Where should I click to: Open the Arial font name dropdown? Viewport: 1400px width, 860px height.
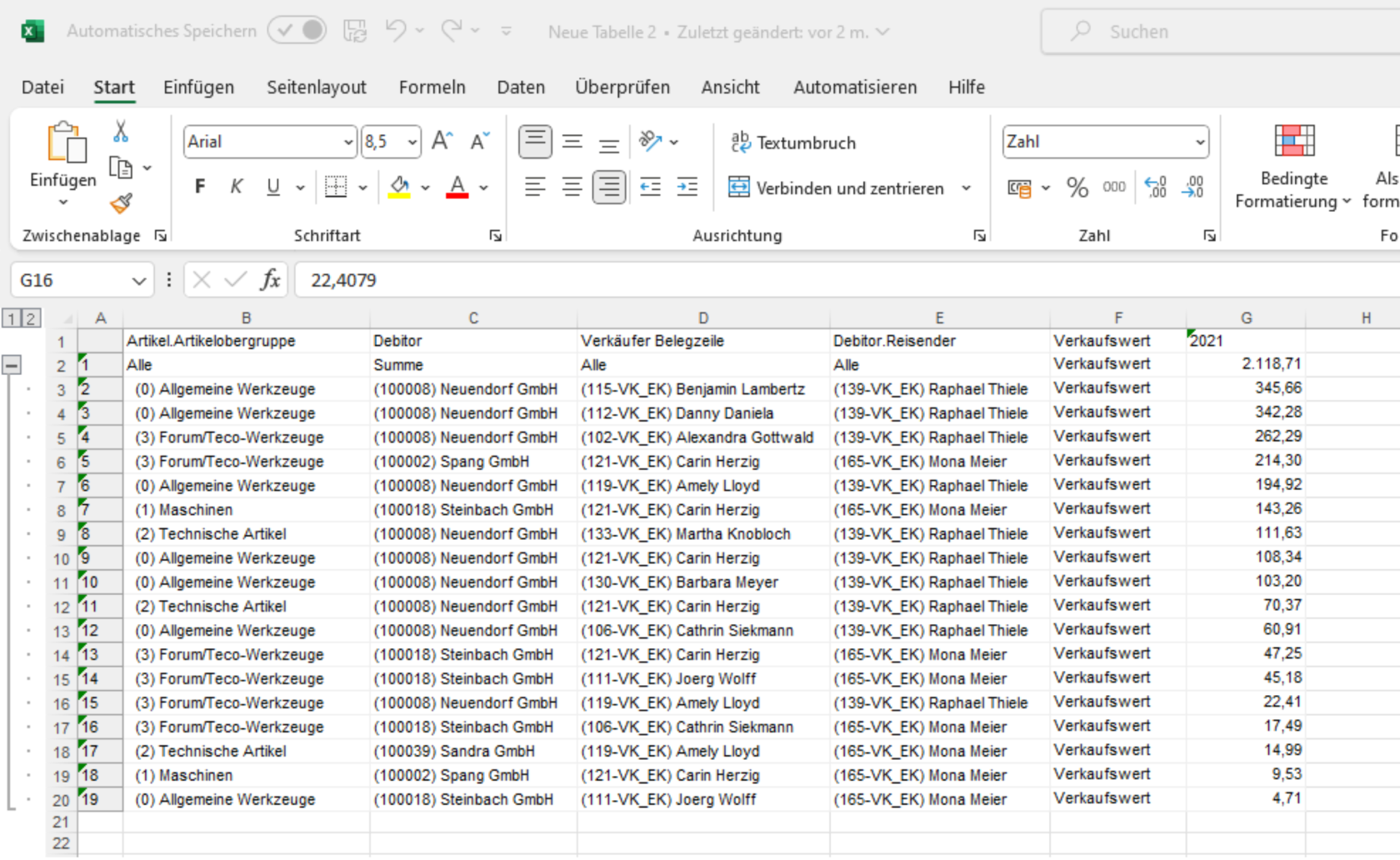pyautogui.click(x=348, y=142)
